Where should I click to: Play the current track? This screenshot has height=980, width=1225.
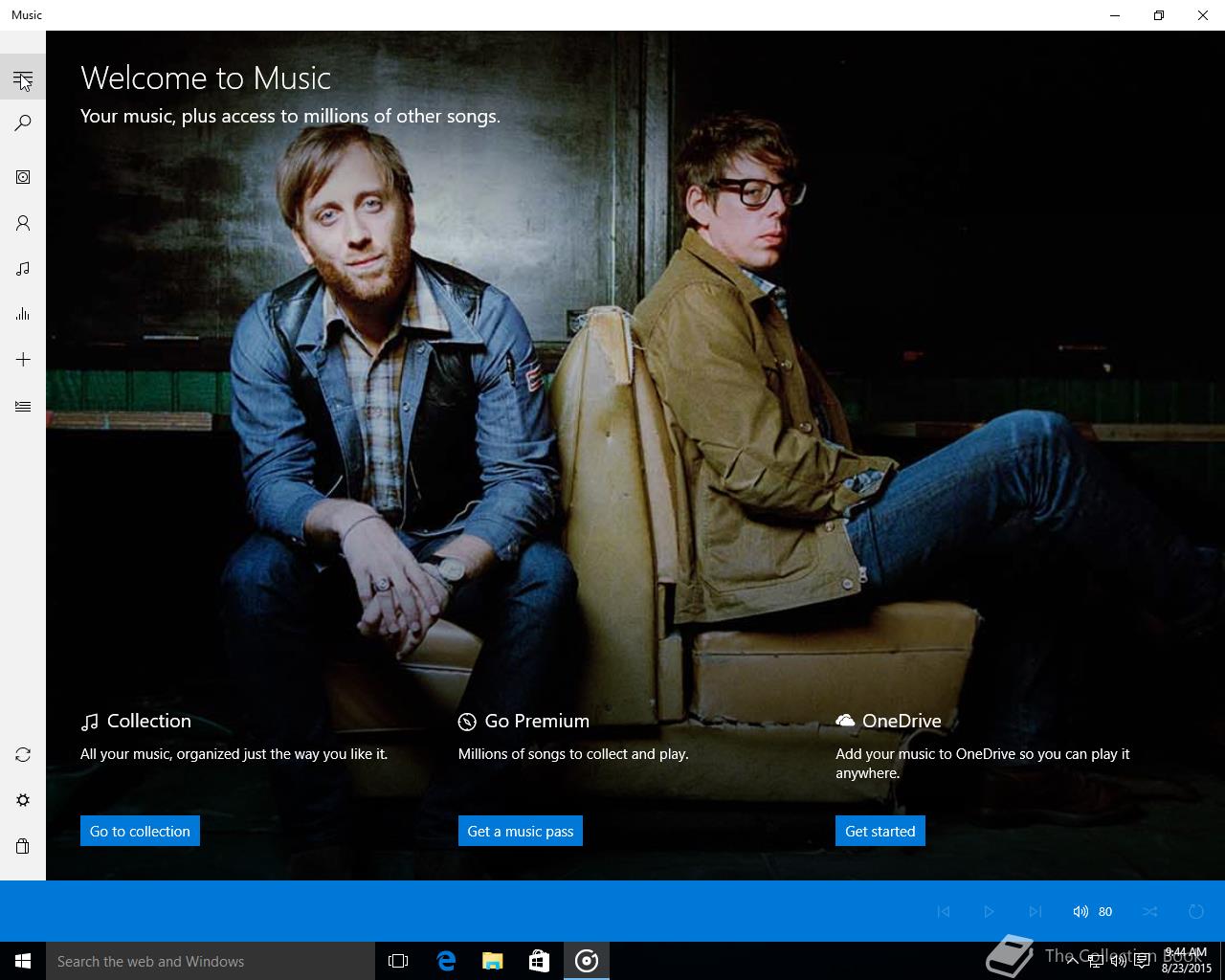pos(989,911)
